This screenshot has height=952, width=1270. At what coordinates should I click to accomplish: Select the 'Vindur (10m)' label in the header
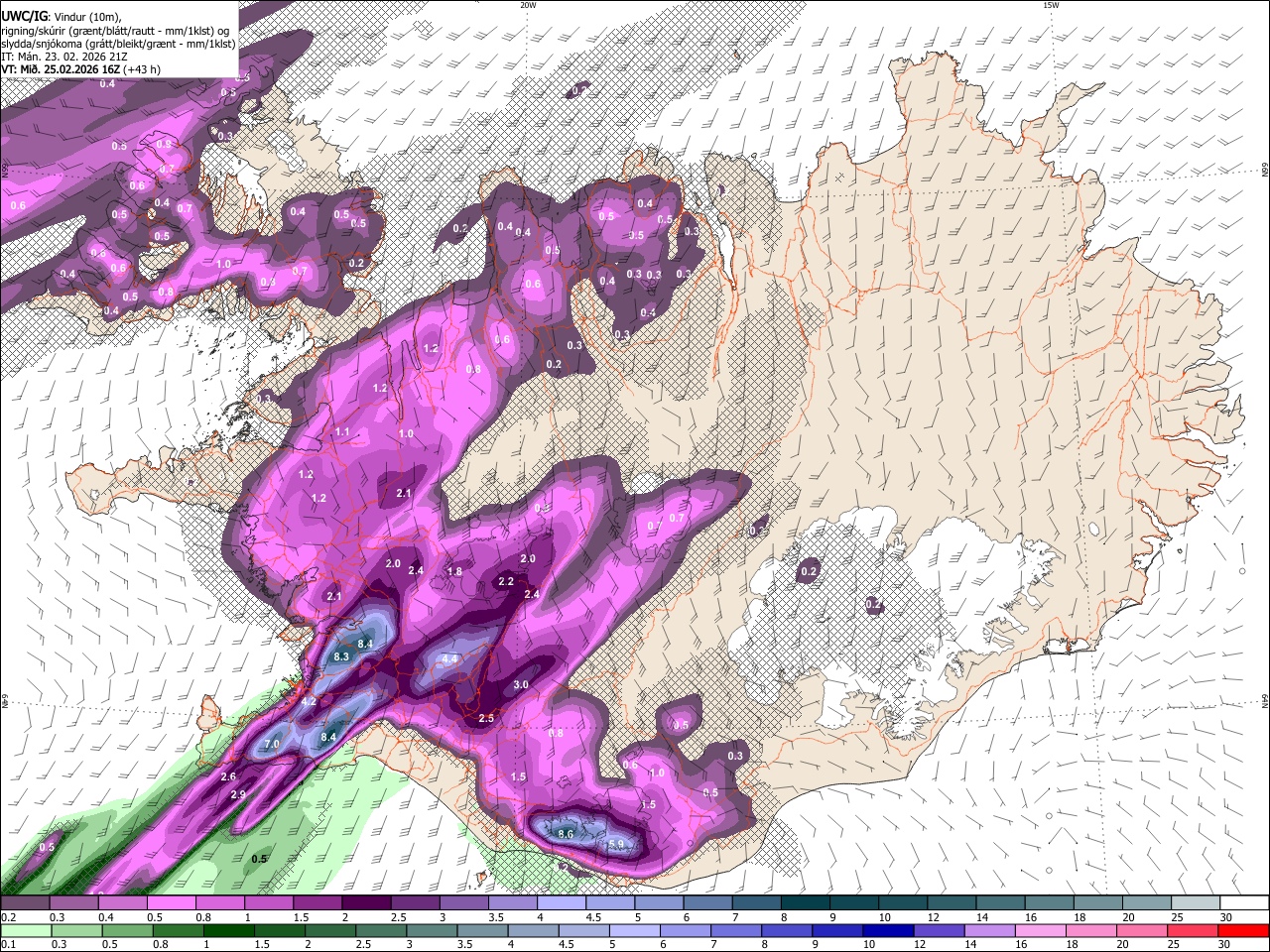(85, 17)
